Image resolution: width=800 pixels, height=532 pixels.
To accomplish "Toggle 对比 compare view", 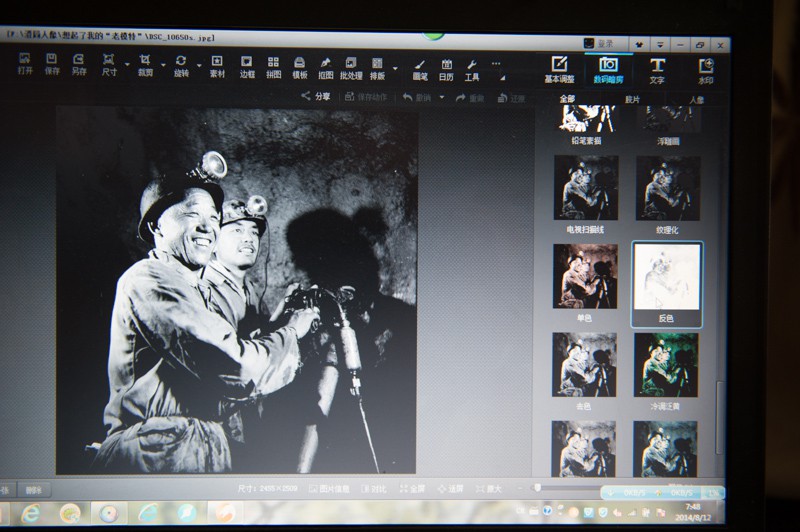I will (x=374, y=489).
